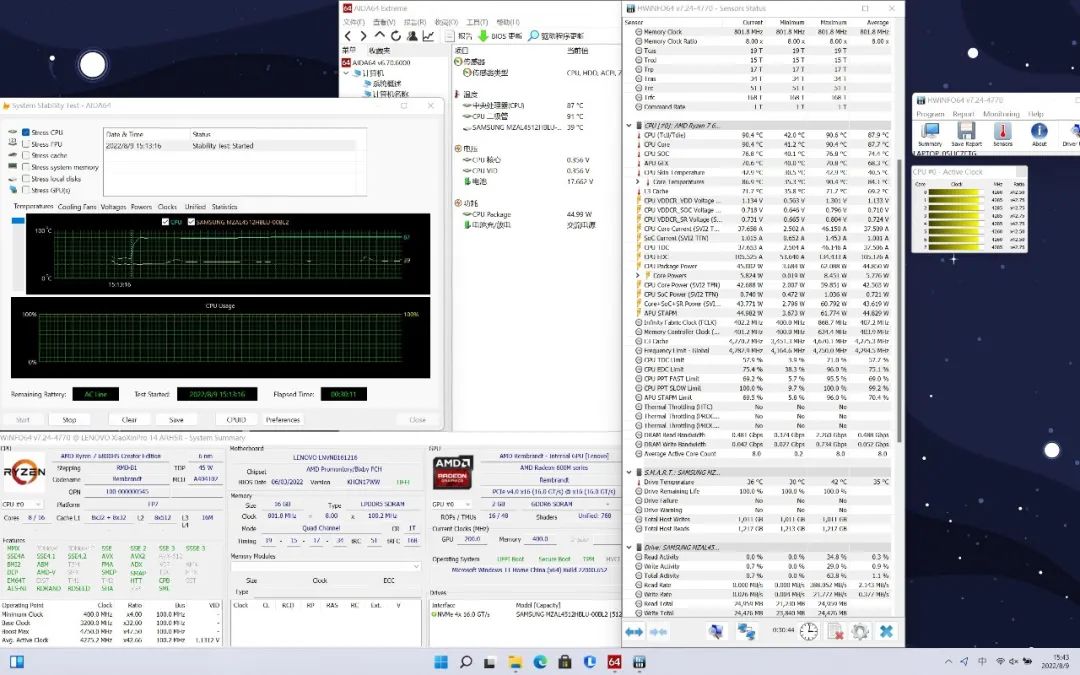The image size is (1080, 675).
Task: Open the Windows Start menu
Action: (441, 662)
